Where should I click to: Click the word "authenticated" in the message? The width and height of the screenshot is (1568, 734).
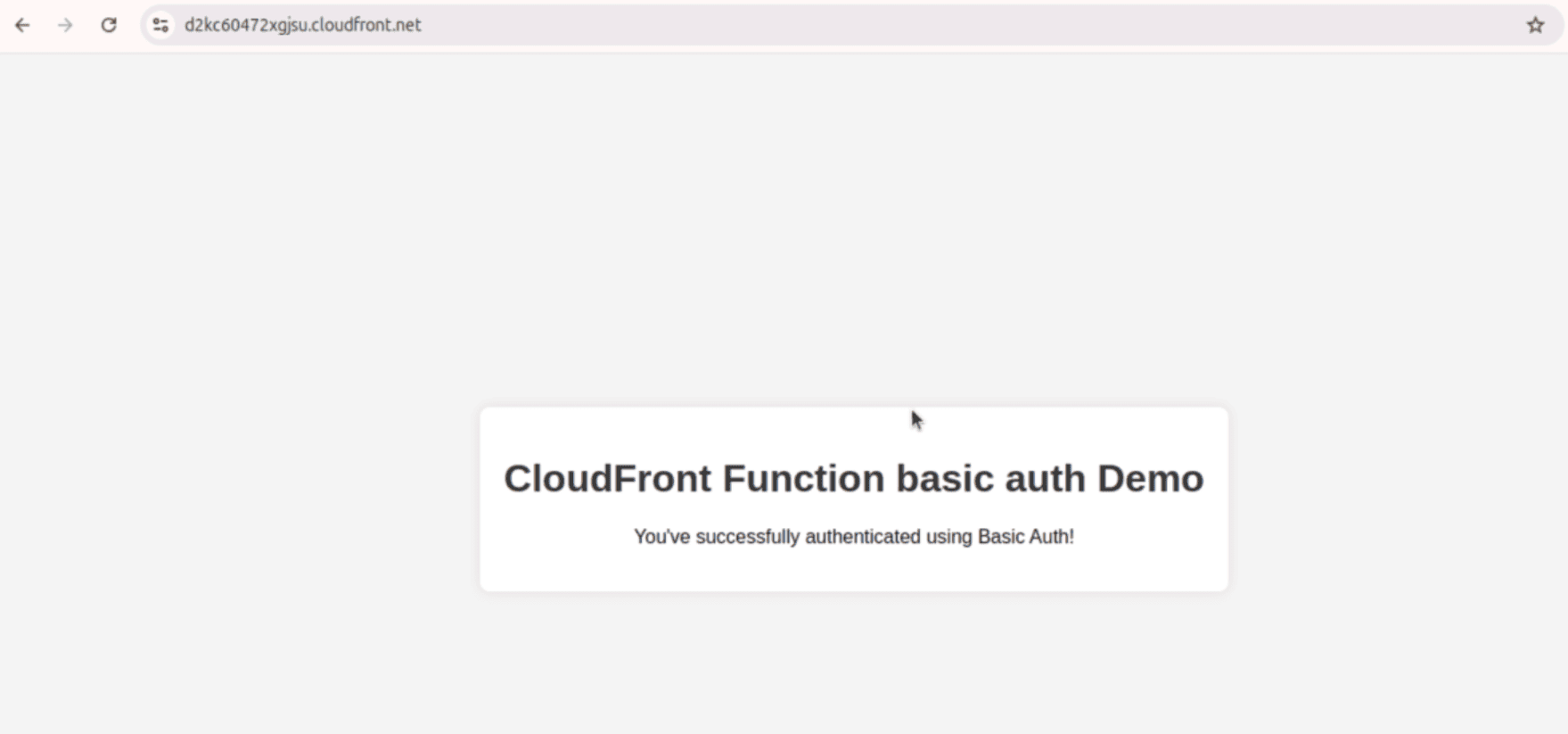pyautogui.click(x=862, y=537)
